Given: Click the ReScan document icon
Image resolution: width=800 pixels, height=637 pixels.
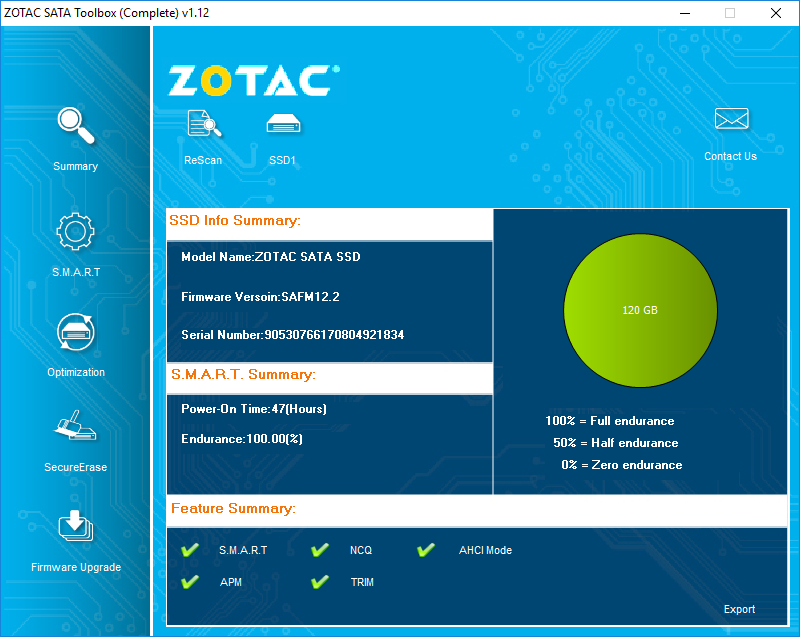Looking at the screenshot, I should point(204,124).
